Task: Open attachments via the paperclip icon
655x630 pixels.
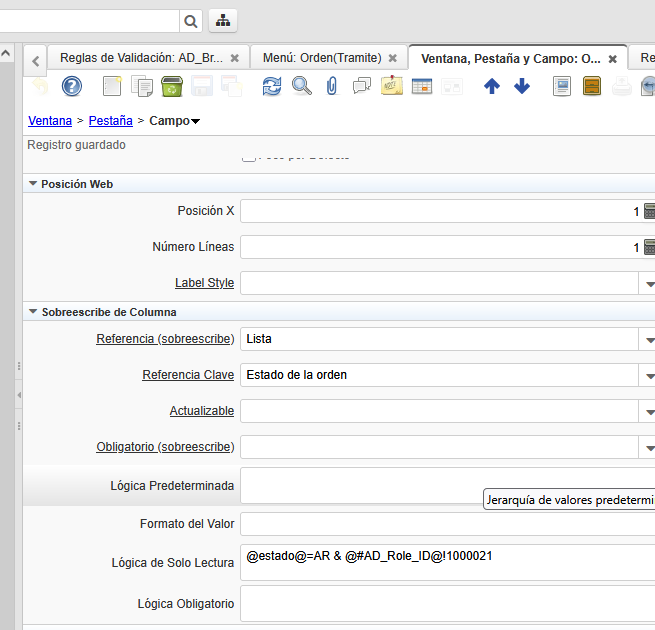Action: 331,87
